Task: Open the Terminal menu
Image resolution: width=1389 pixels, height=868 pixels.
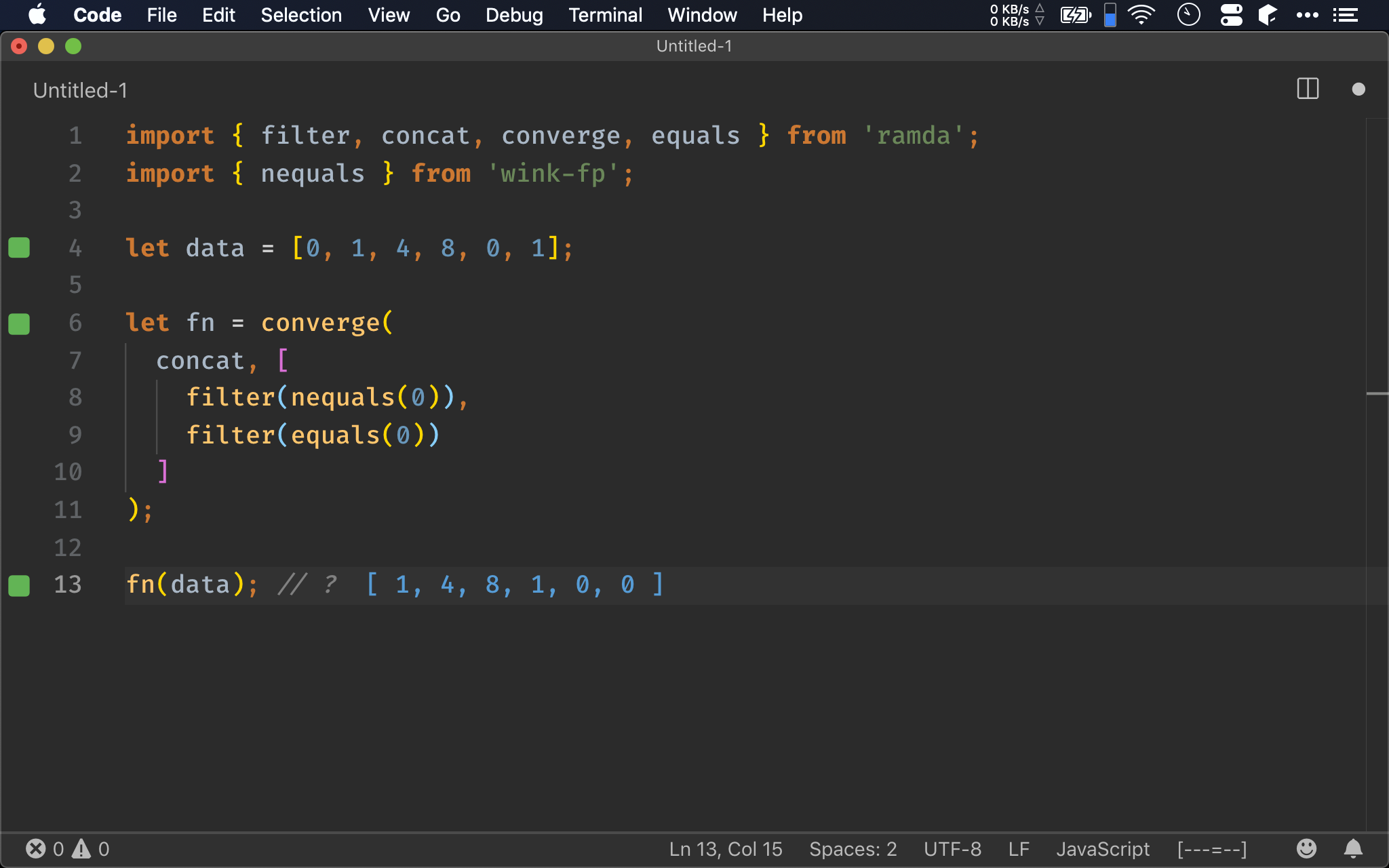Action: (x=605, y=15)
